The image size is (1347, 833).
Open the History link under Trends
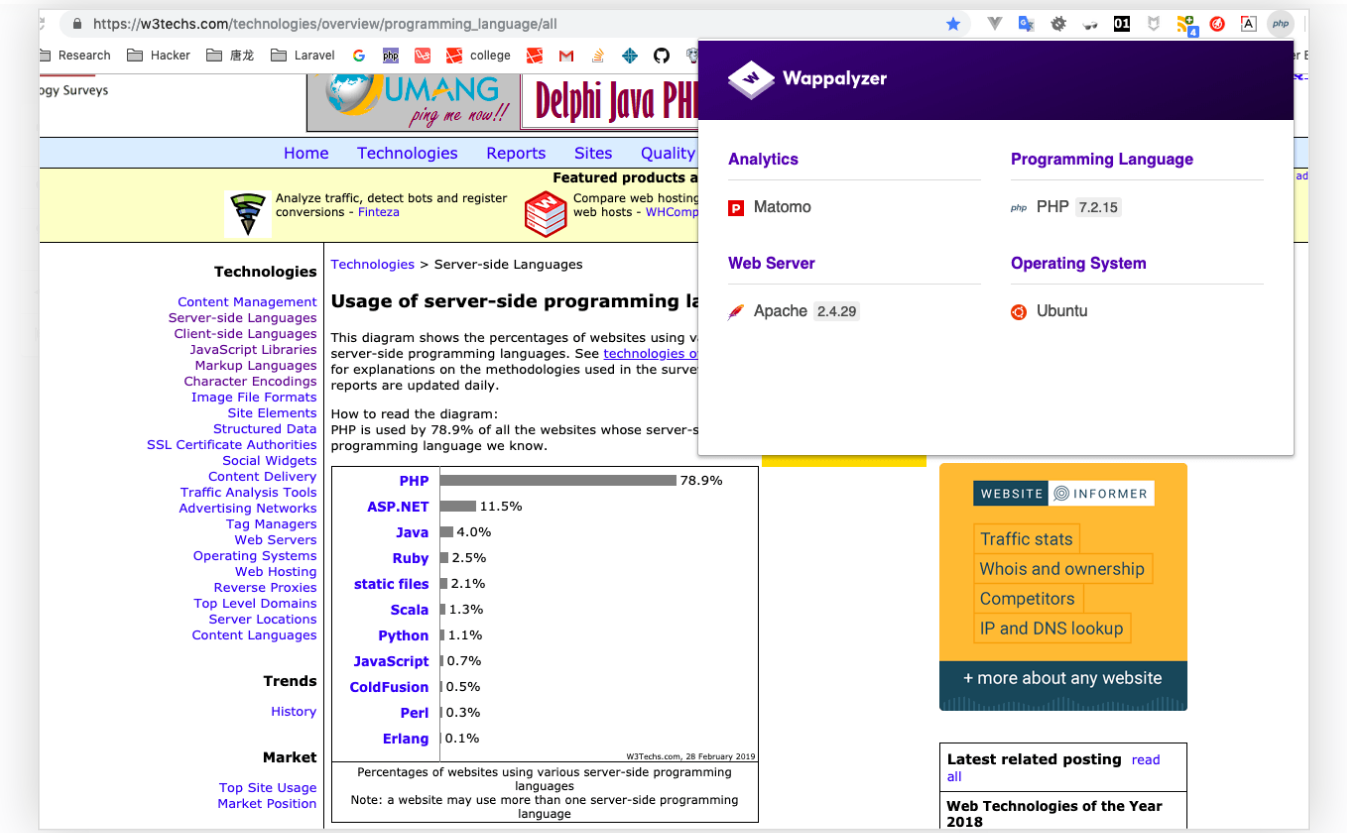pos(293,712)
